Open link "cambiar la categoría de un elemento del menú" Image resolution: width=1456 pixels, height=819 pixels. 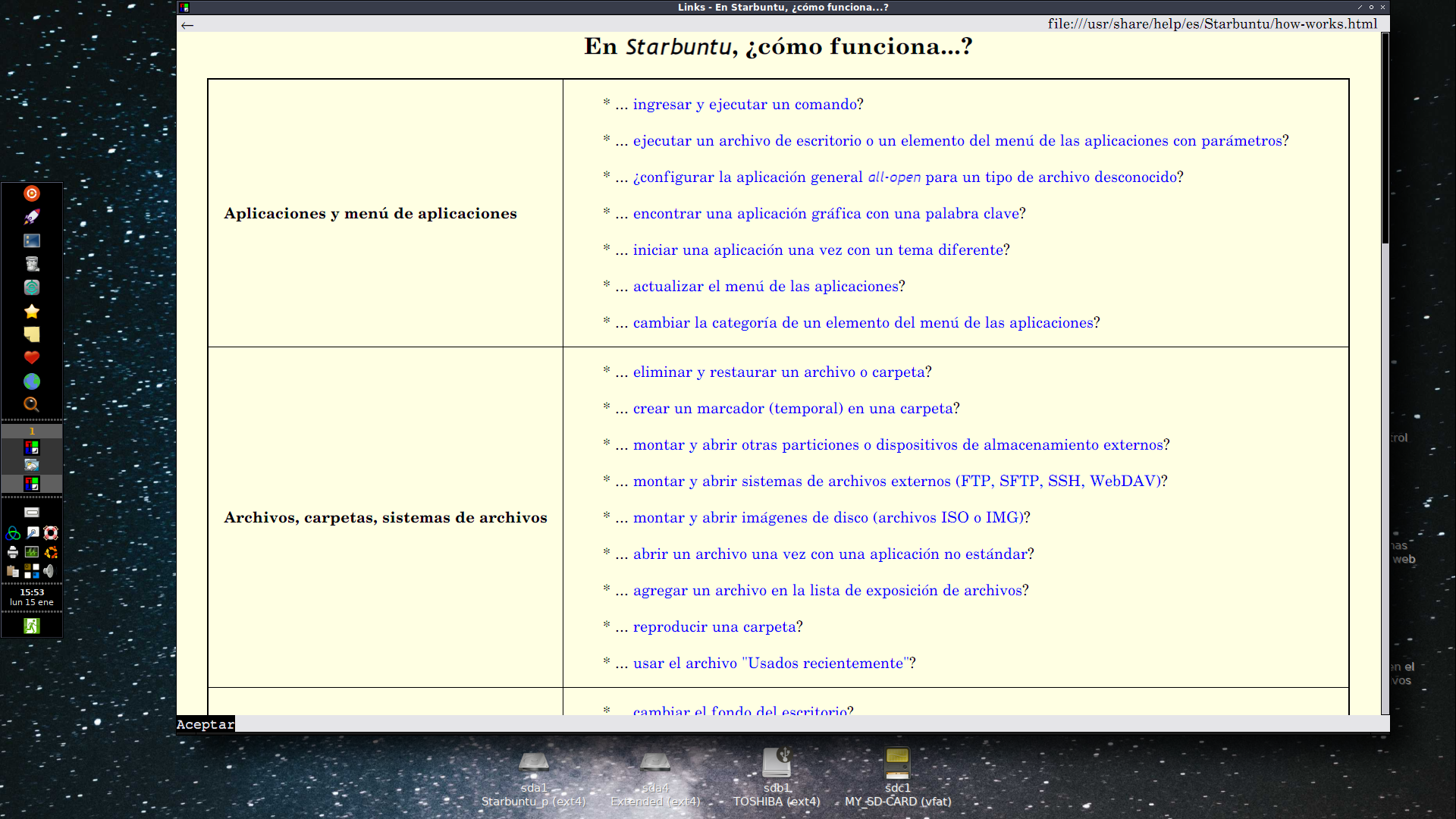[x=863, y=323]
